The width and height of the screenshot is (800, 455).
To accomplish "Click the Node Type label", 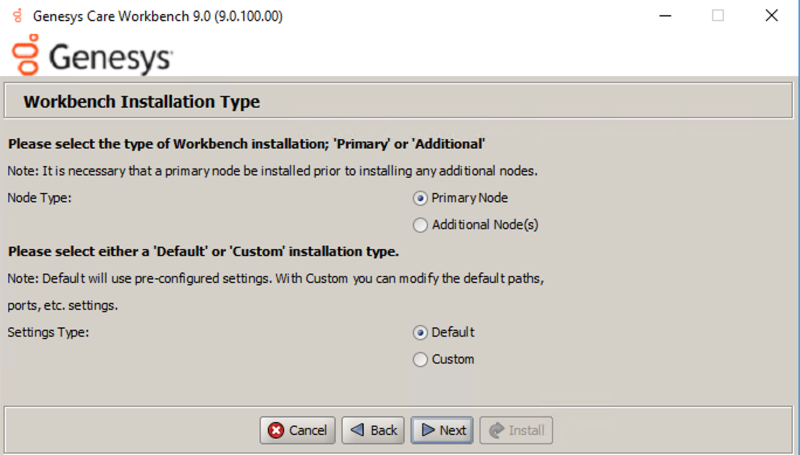I will (x=40, y=198).
